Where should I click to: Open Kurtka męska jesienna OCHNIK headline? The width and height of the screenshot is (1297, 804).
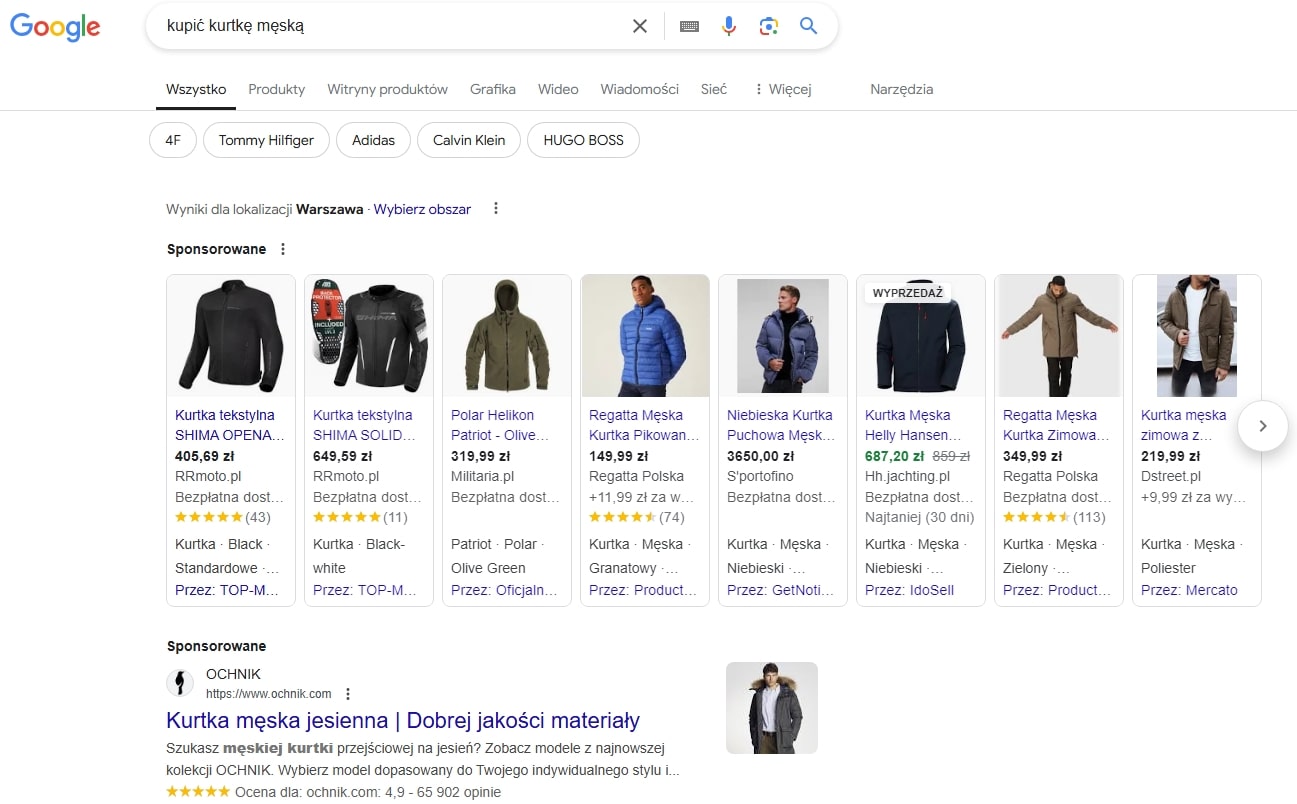point(403,720)
